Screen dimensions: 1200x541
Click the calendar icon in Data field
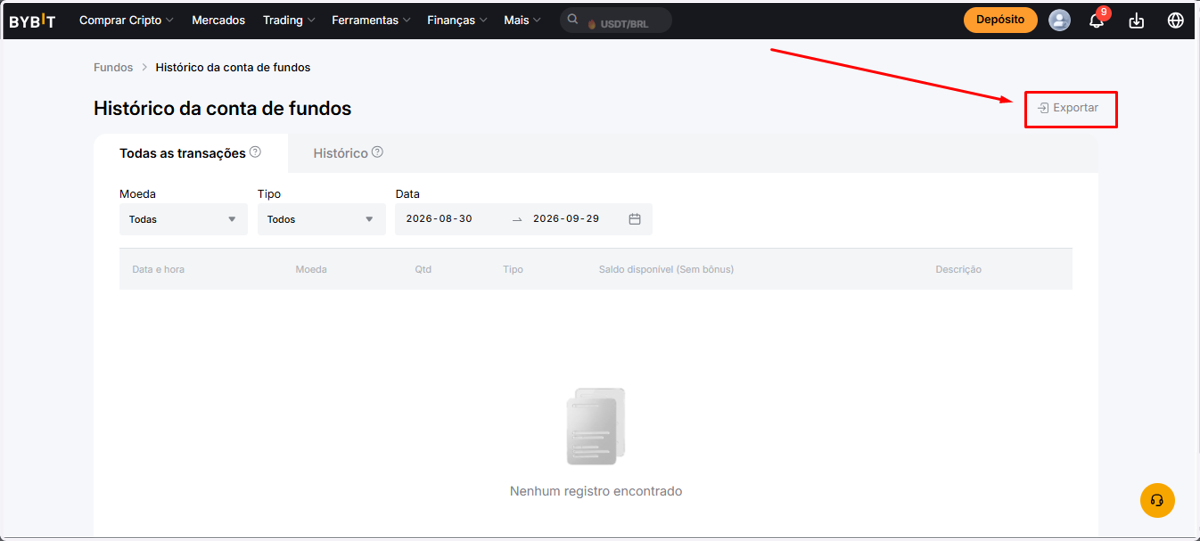[x=634, y=219]
